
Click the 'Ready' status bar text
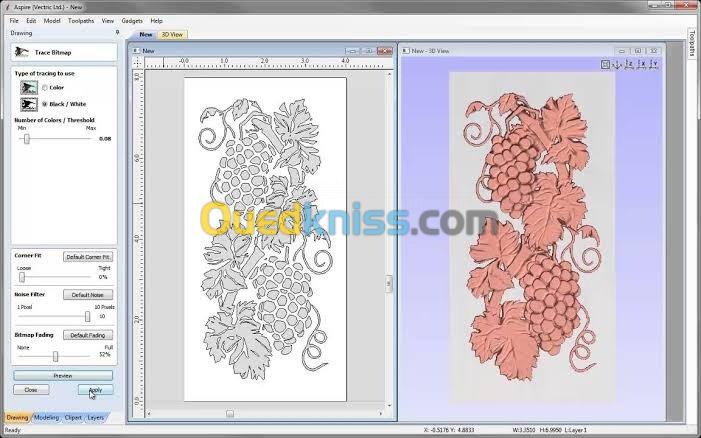(13, 430)
